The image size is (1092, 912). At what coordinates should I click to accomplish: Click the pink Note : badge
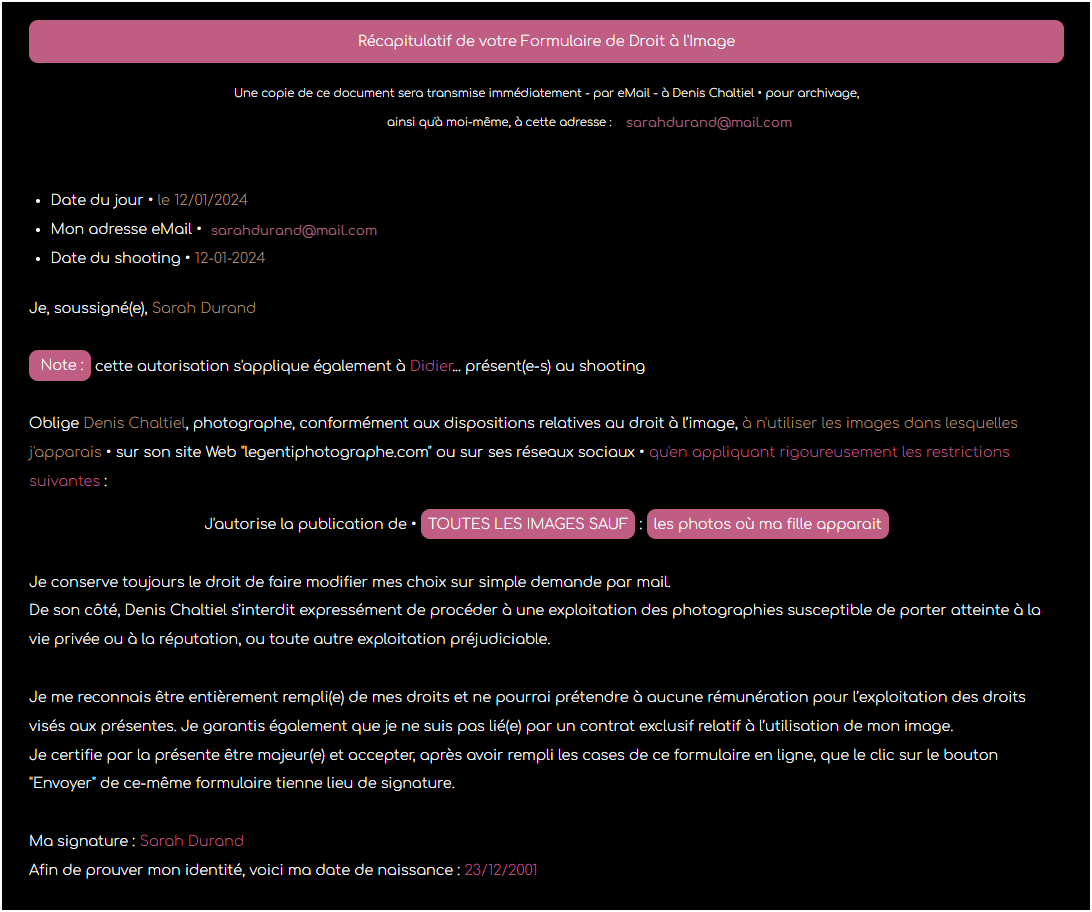tap(60, 366)
